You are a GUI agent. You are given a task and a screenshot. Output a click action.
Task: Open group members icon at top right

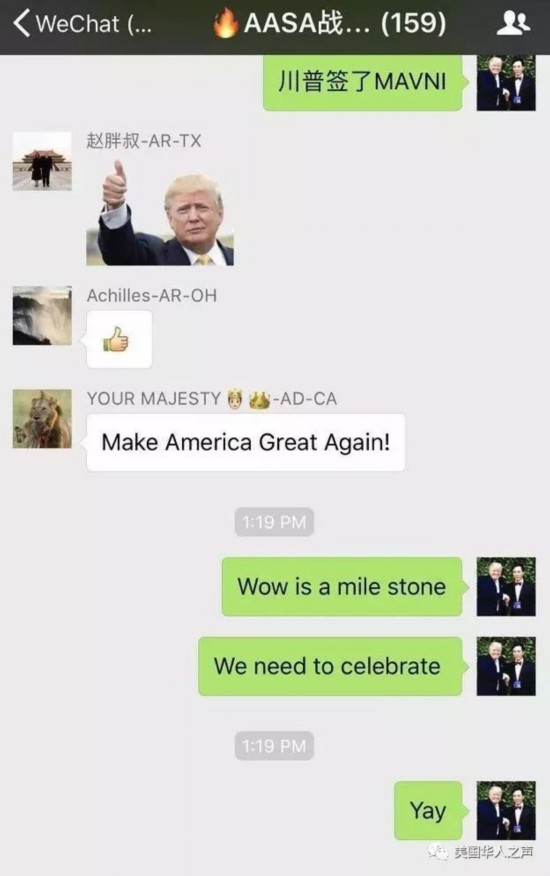513,23
